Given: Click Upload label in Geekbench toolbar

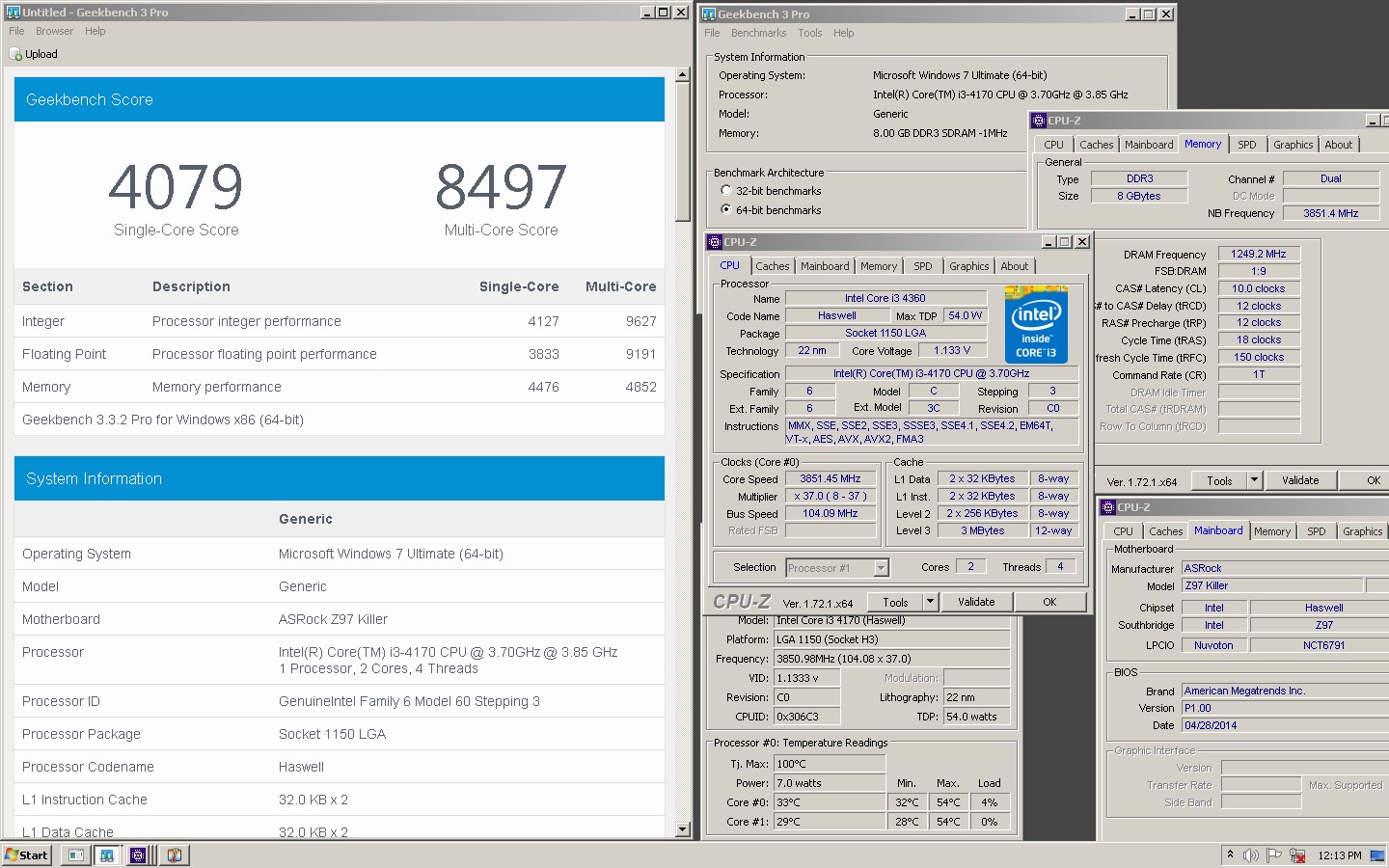Looking at the screenshot, I should tap(41, 55).
